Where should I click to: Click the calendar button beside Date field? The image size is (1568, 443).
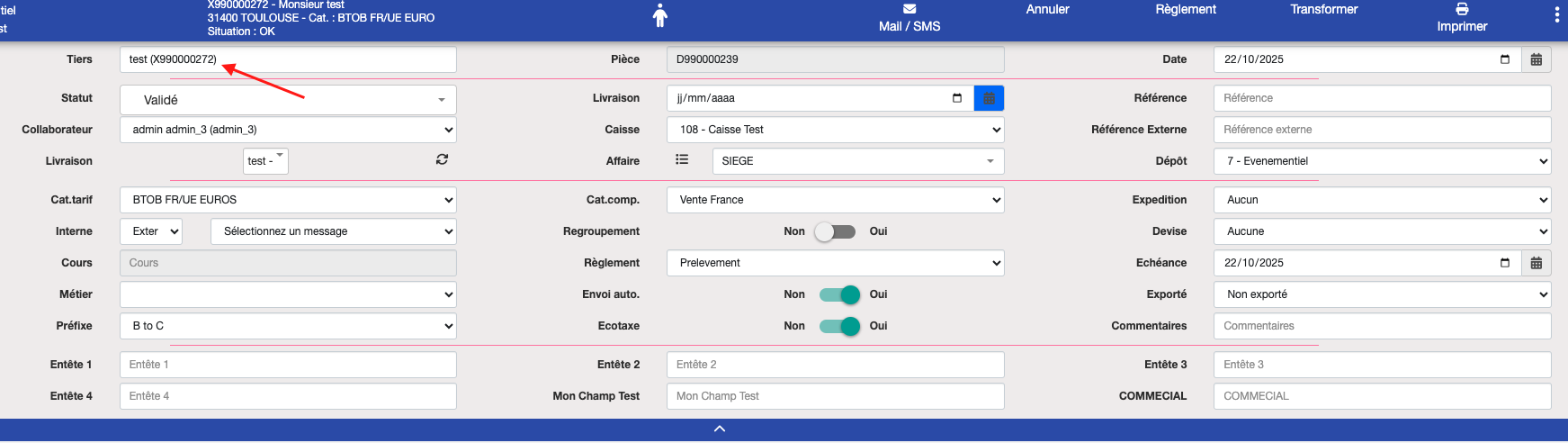click(x=1537, y=59)
